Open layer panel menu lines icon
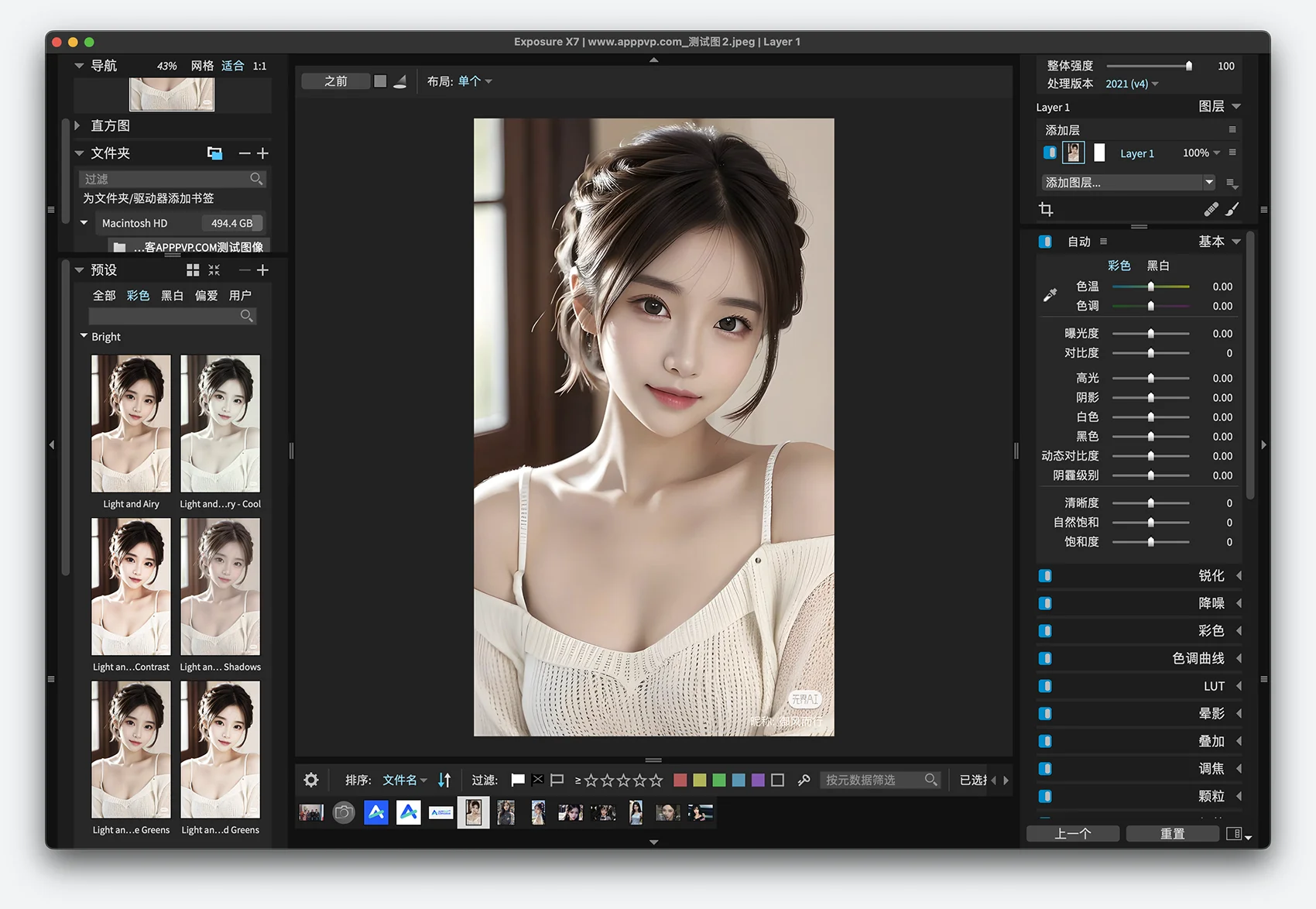Image resolution: width=1316 pixels, height=909 pixels. (x=1232, y=130)
